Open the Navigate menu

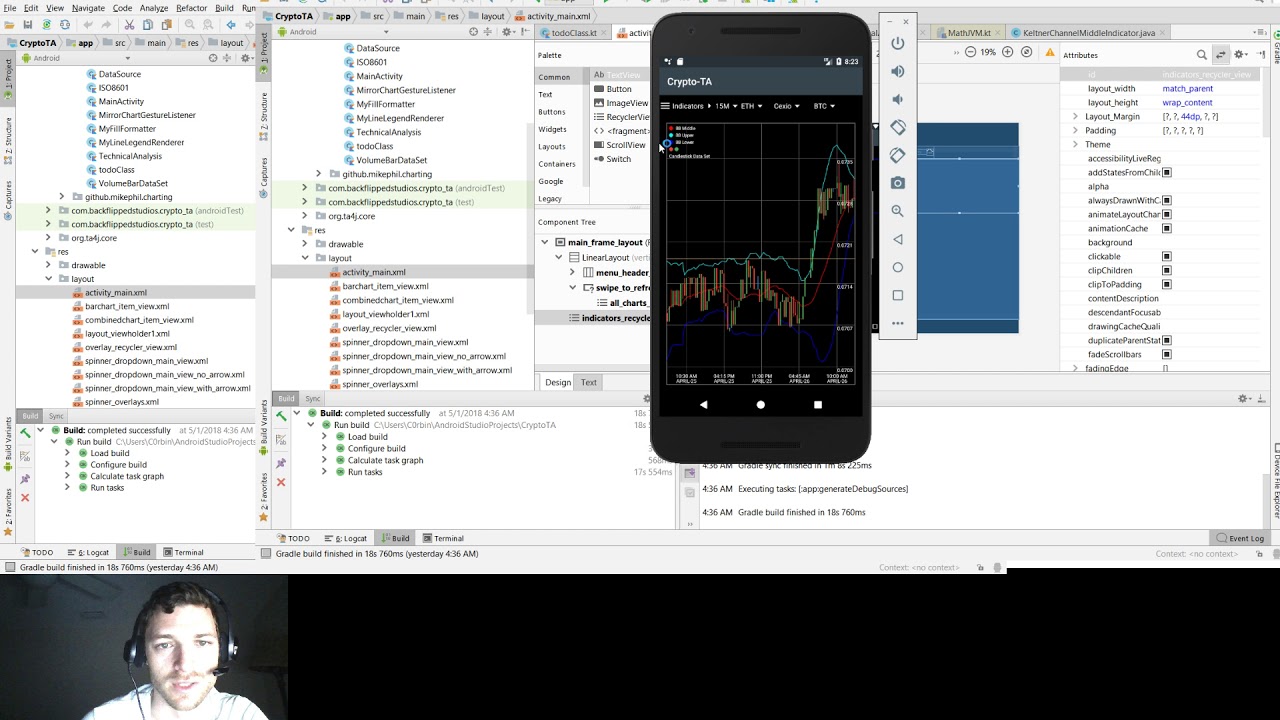tap(88, 8)
